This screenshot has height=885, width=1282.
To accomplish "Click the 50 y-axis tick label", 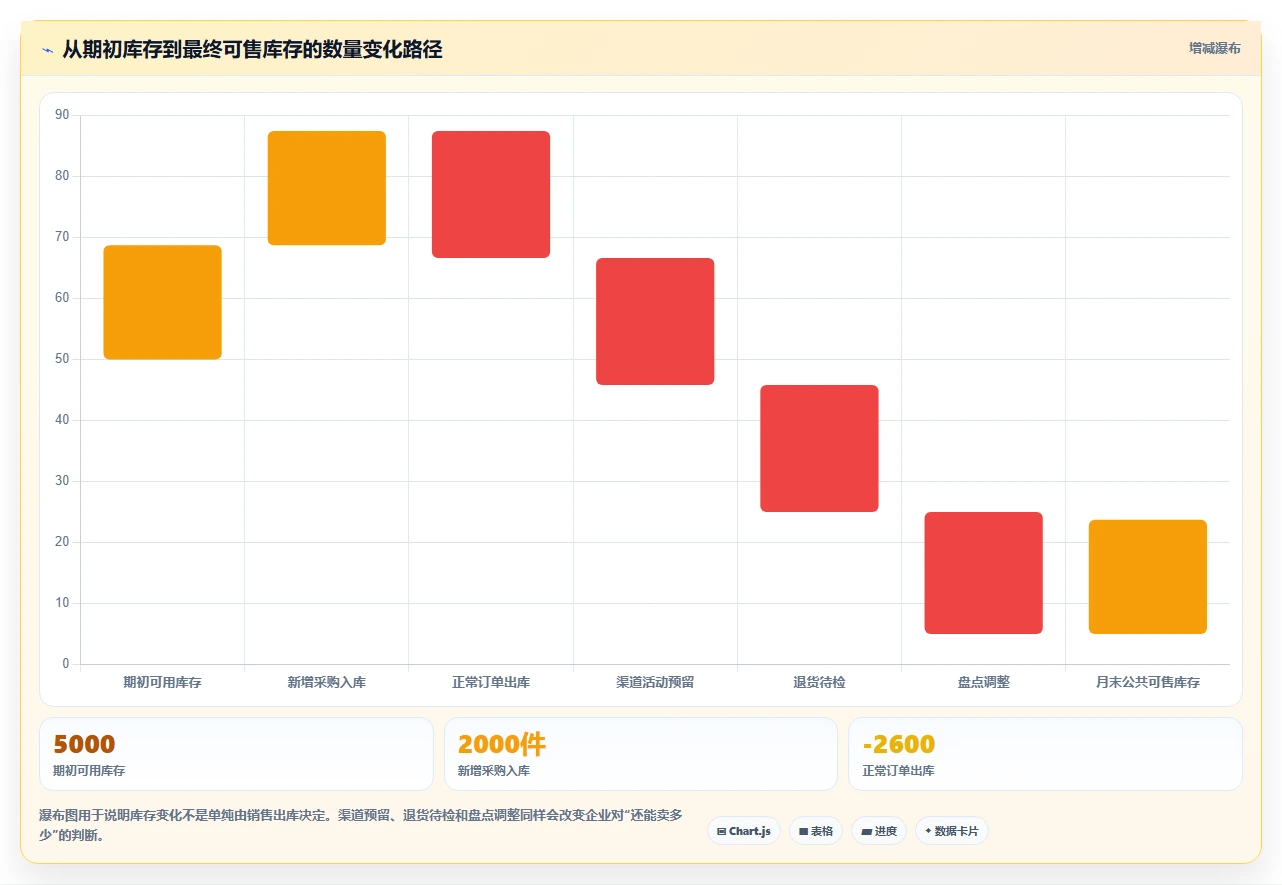I will 62,359.
